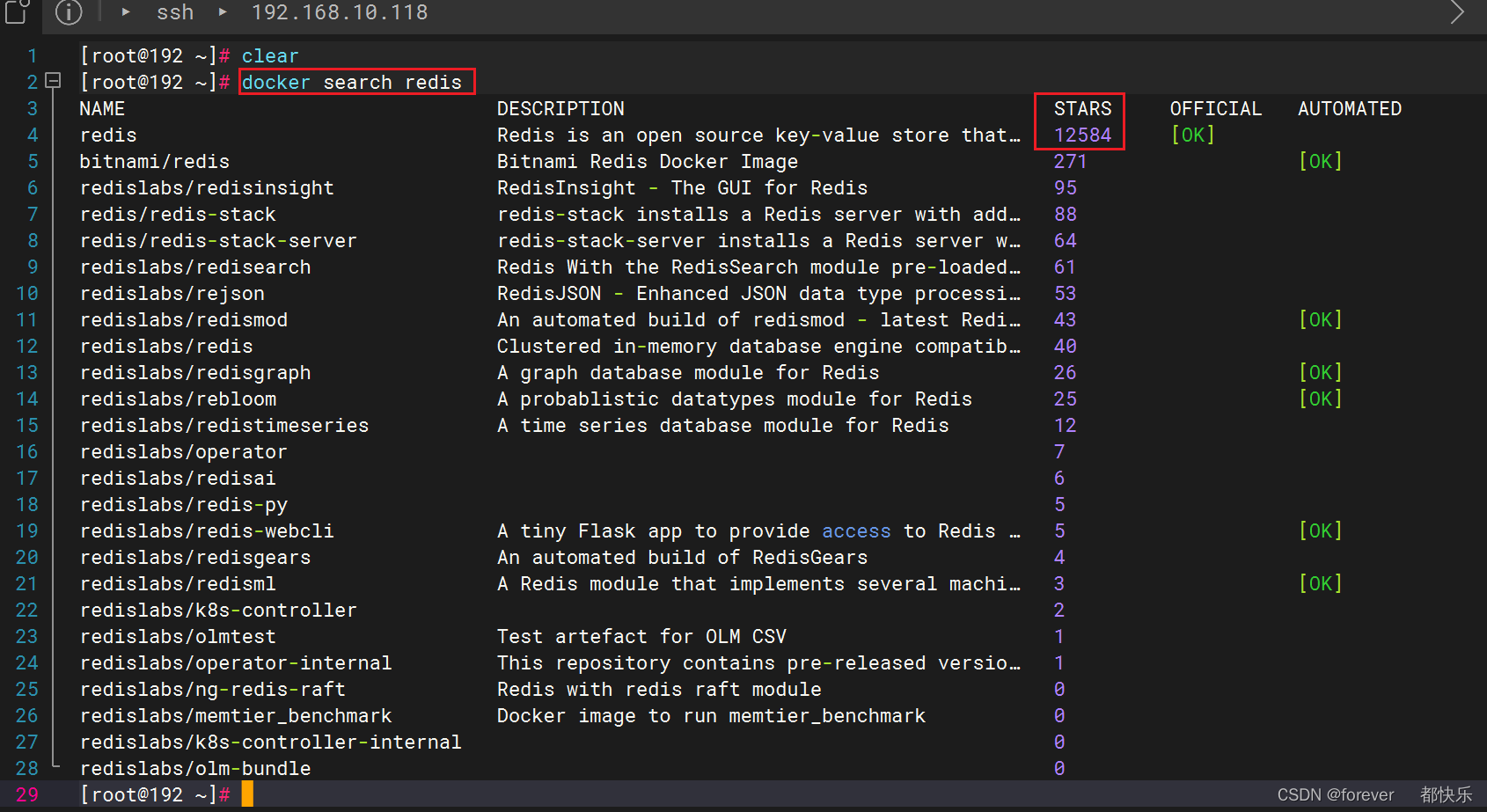Screen dimensions: 1487x812
Task: Click the 'clear' command on line 1
Action: tap(270, 55)
